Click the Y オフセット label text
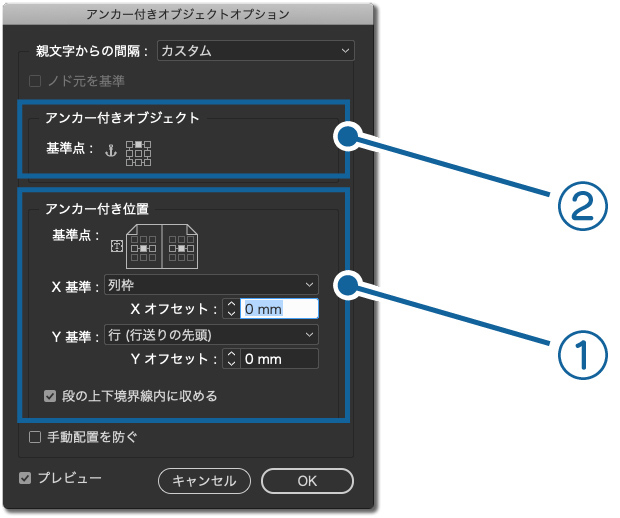Viewport: 620px width, 518px height. click(174, 359)
